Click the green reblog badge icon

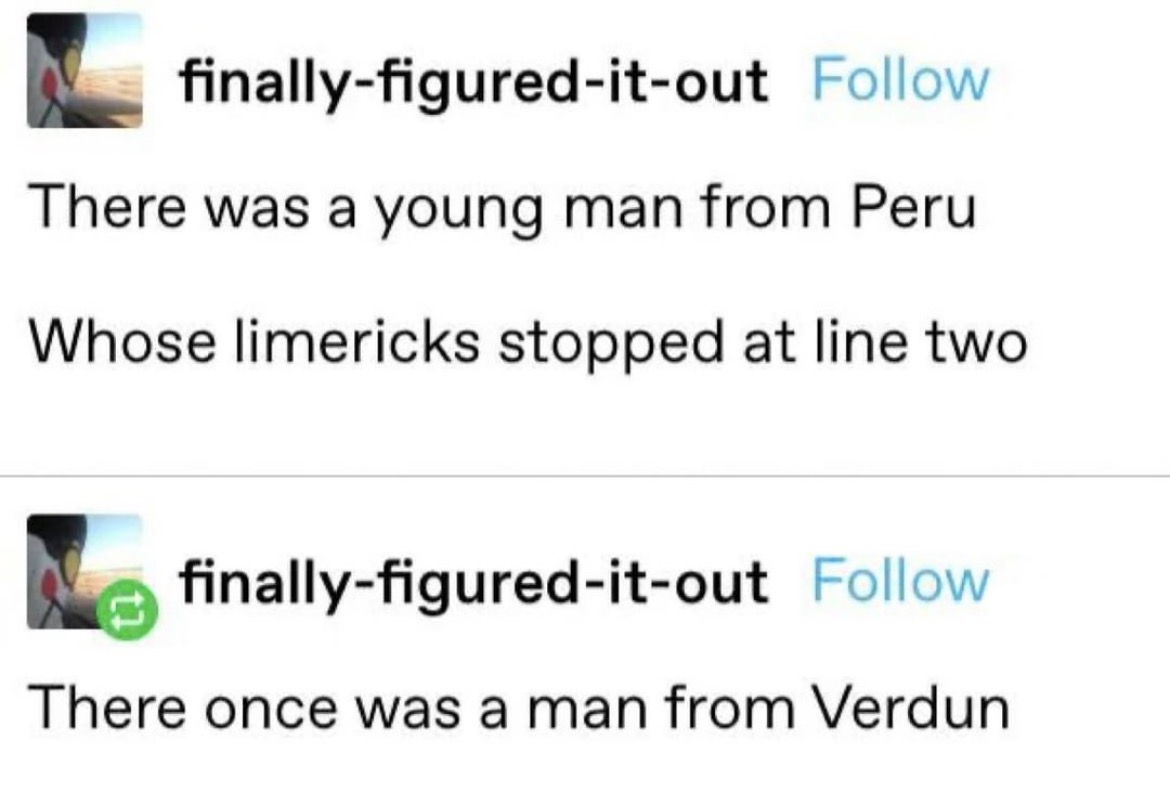click(x=127, y=610)
